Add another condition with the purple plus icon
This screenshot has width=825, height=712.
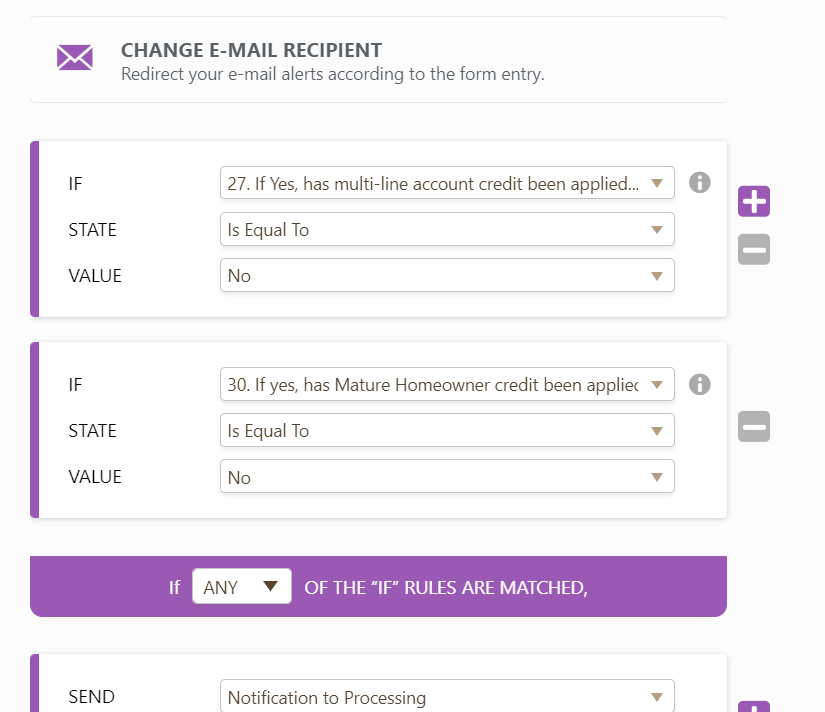point(753,201)
